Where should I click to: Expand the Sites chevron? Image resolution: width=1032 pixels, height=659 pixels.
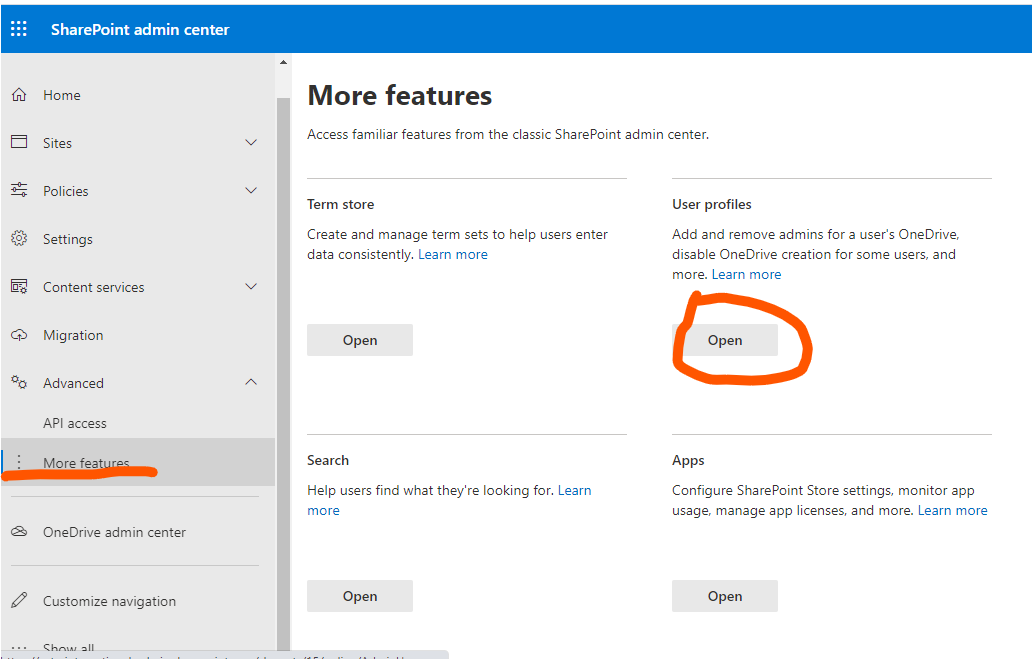point(251,142)
